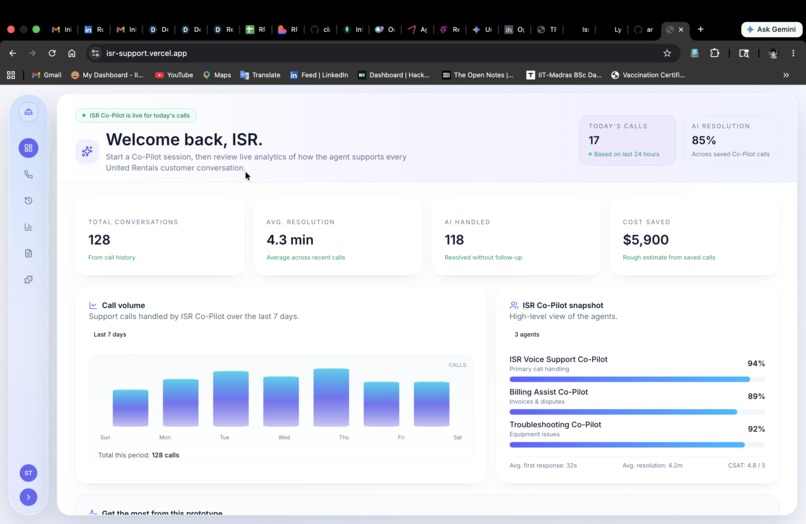Open a new browser tab
806x524 pixels.
pos(701,29)
